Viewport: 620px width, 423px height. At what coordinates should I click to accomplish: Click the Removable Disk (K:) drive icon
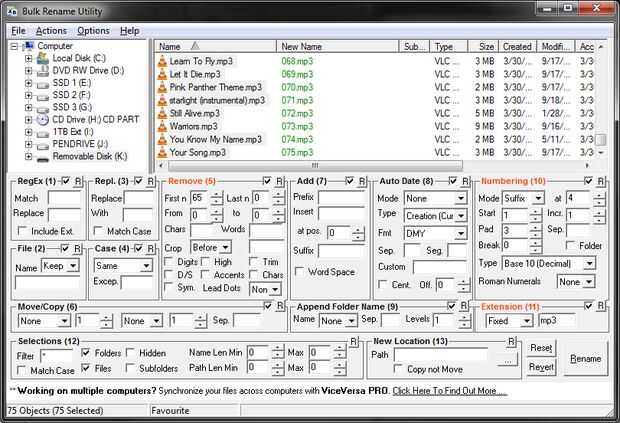[43, 158]
